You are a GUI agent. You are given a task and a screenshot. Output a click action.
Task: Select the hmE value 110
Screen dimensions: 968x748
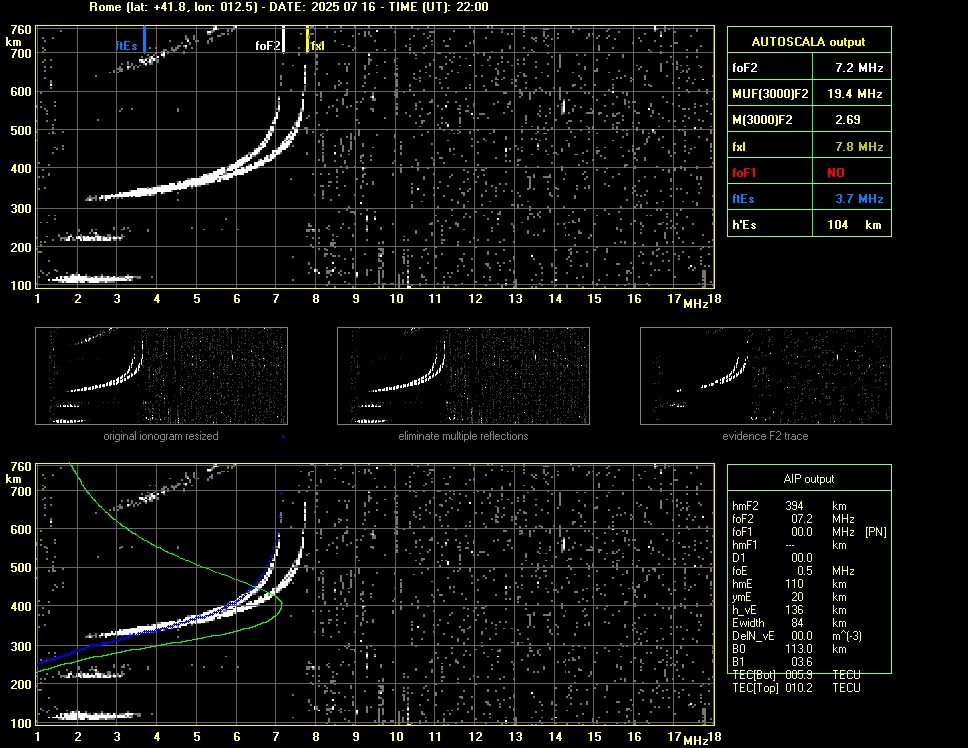795,584
